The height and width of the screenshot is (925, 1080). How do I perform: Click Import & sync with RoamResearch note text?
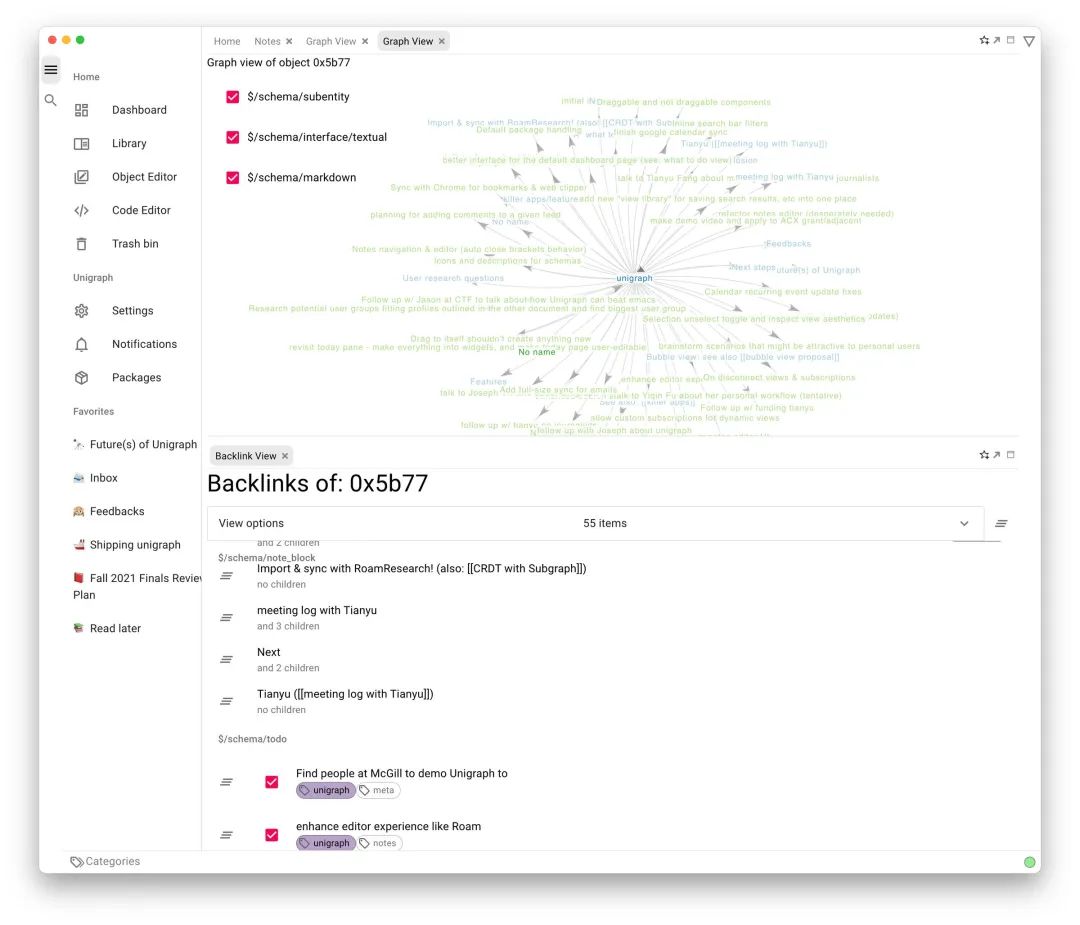pos(422,569)
